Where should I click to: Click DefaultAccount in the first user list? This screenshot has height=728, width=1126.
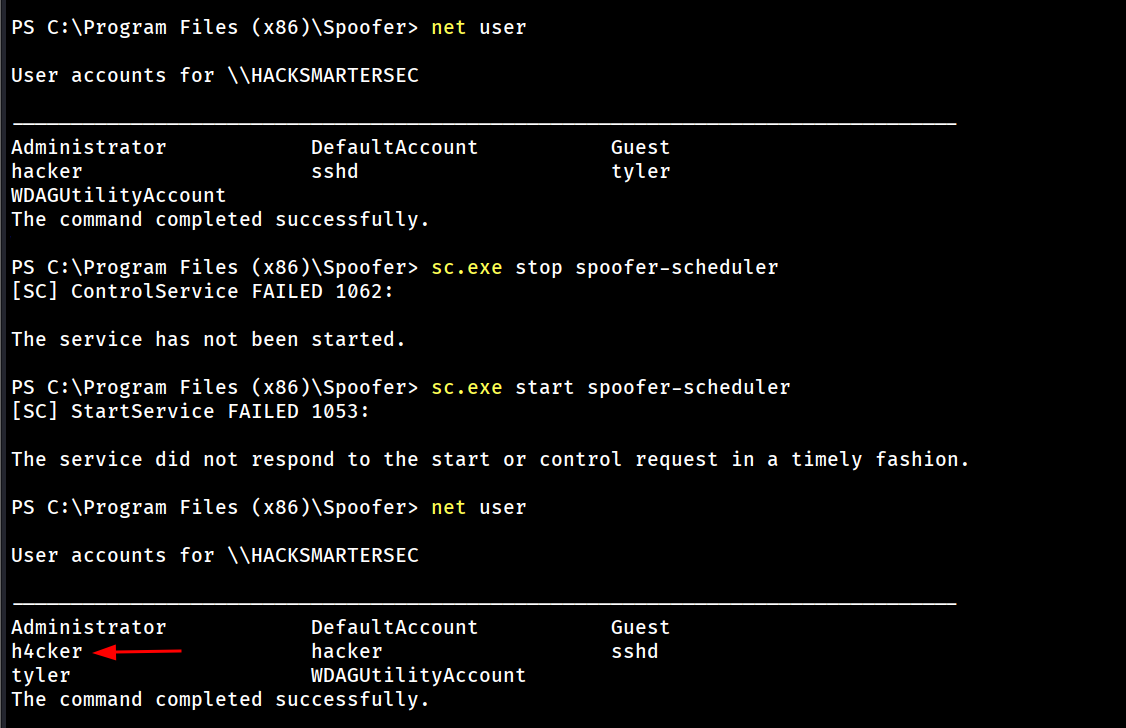pyautogui.click(x=394, y=148)
